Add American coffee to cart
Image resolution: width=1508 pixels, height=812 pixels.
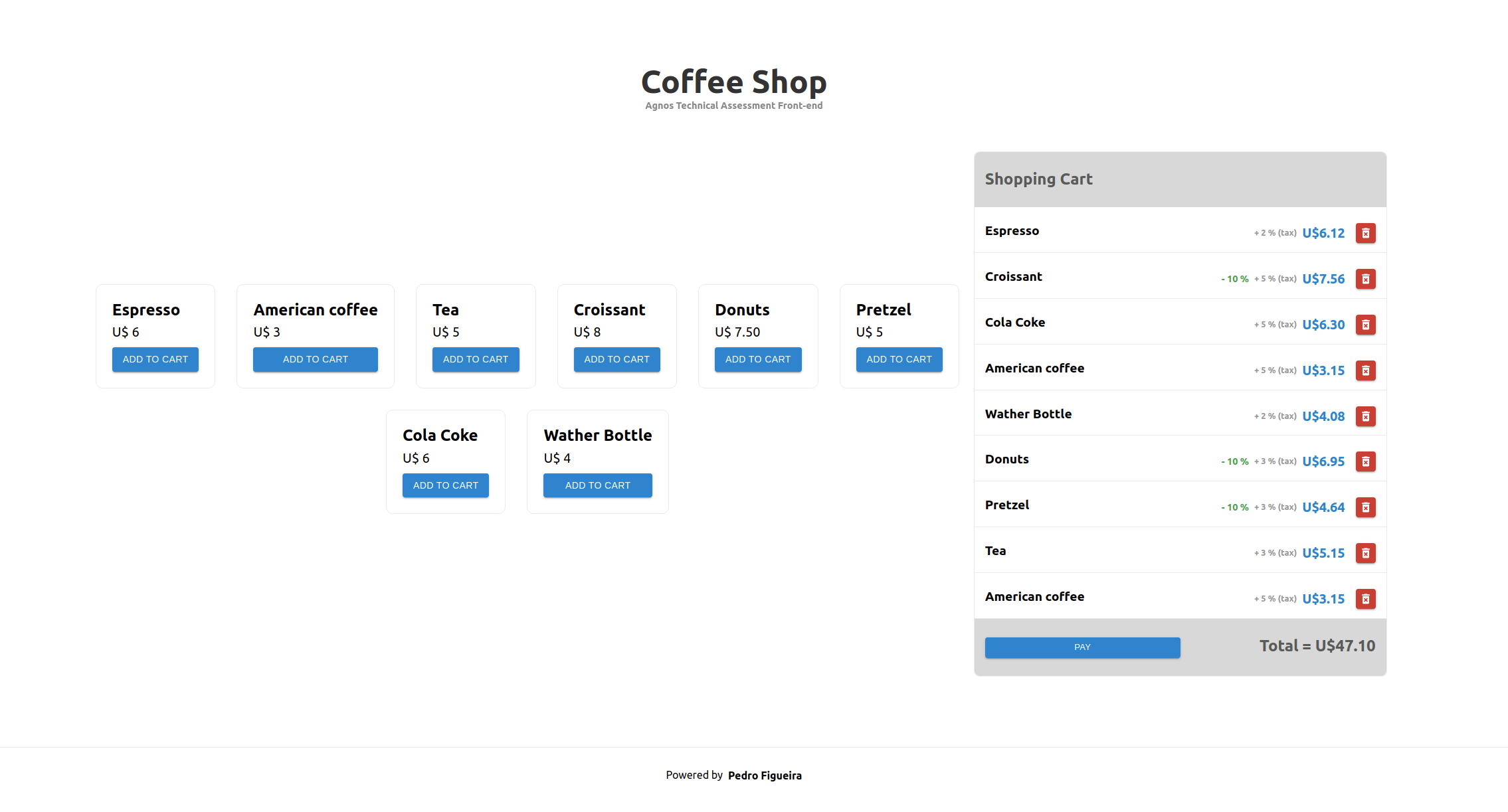(x=315, y=359)
